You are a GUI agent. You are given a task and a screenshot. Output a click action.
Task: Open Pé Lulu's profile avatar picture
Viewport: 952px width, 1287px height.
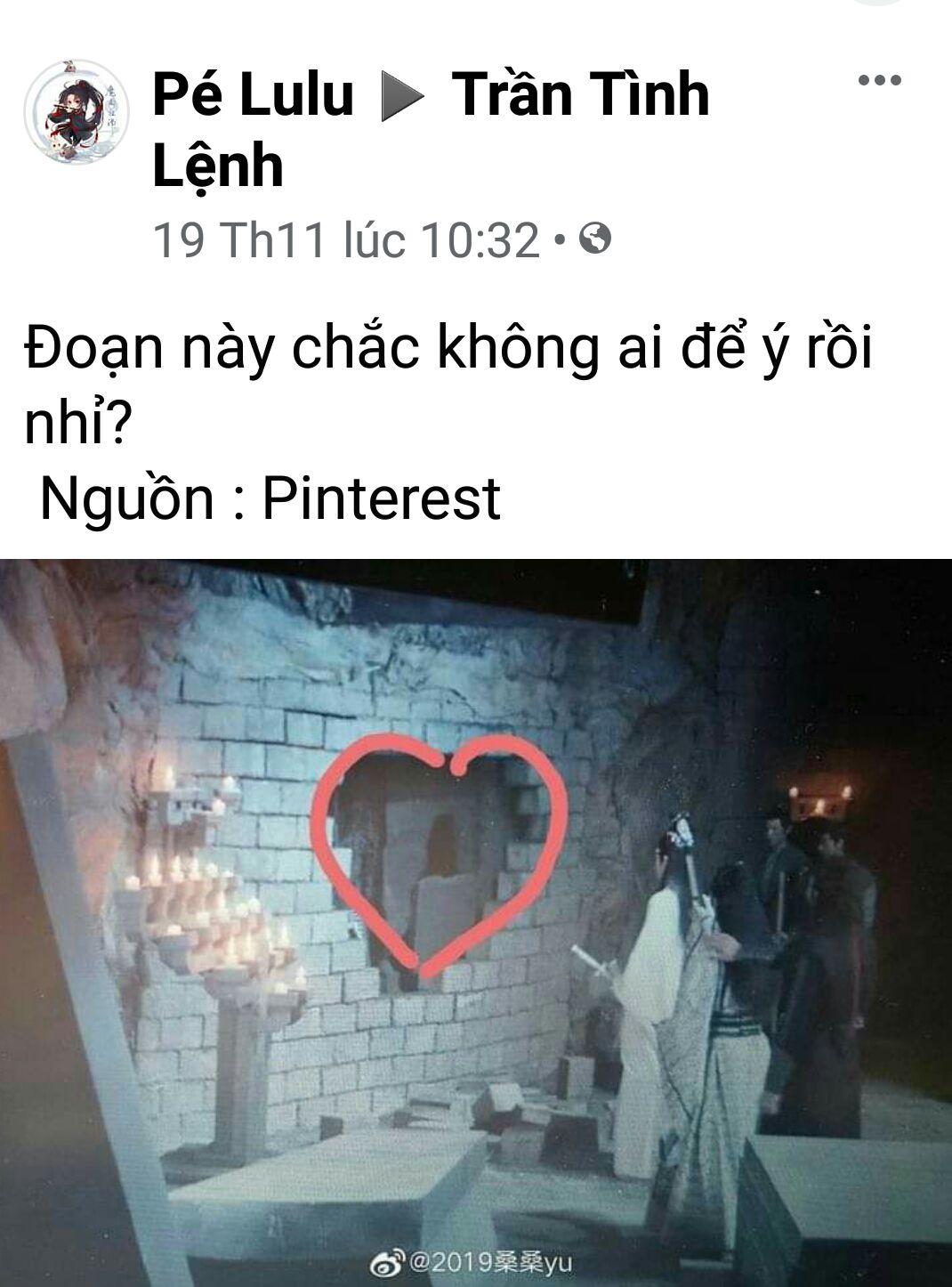tap(76, 113)
